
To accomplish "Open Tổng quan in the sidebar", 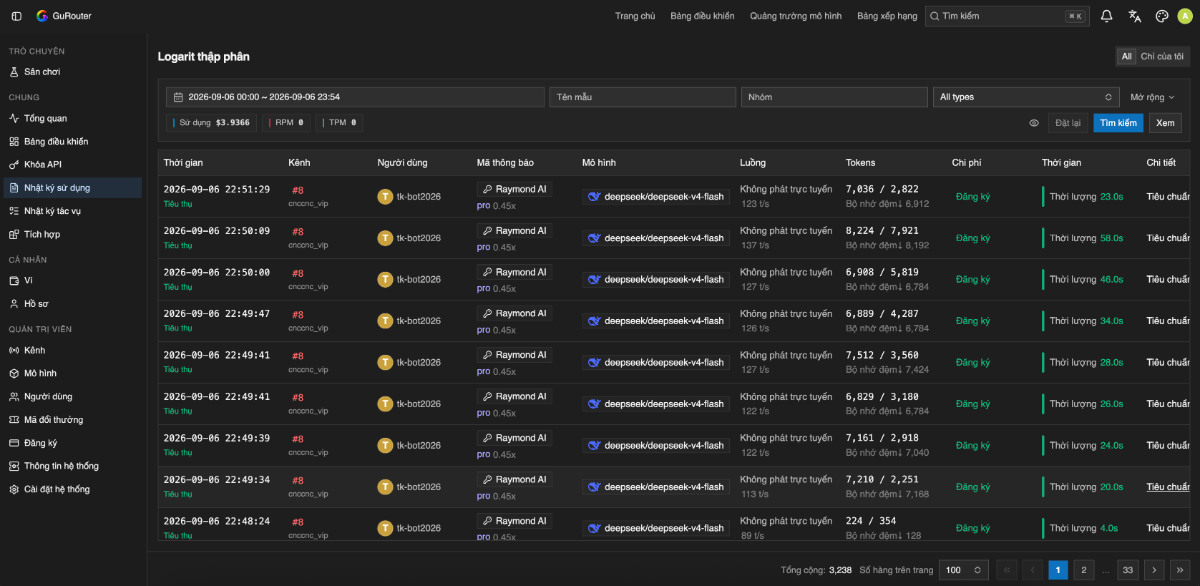I will [x=71, y=118].
